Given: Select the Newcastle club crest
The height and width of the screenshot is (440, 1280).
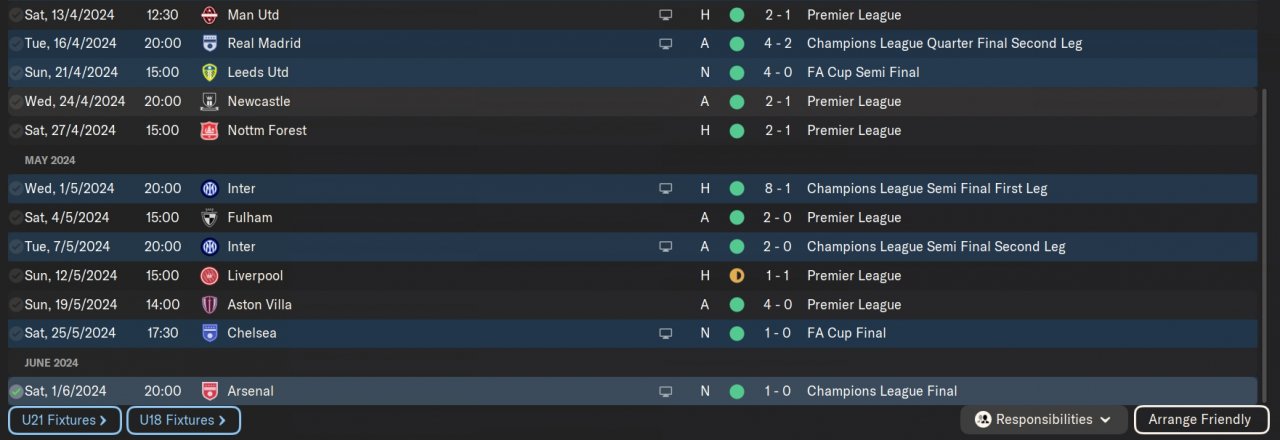Looking at the screenshot, I should [x=209, y=102].
